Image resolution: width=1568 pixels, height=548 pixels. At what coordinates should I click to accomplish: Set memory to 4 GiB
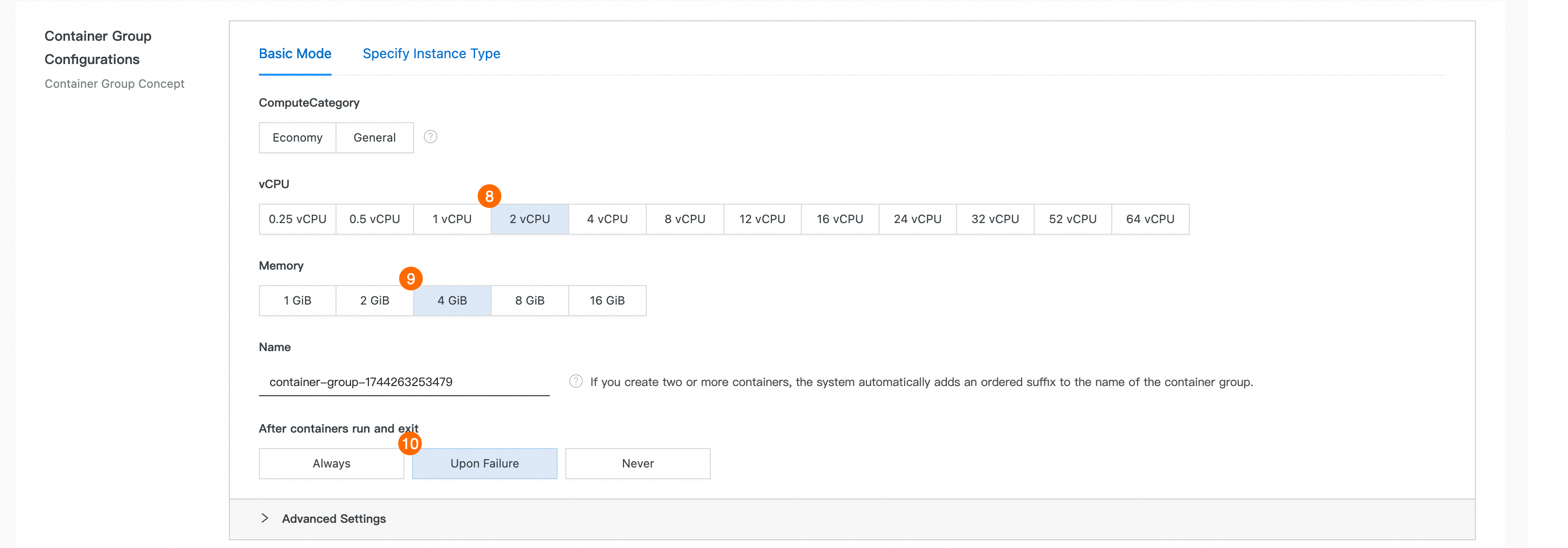452,301
